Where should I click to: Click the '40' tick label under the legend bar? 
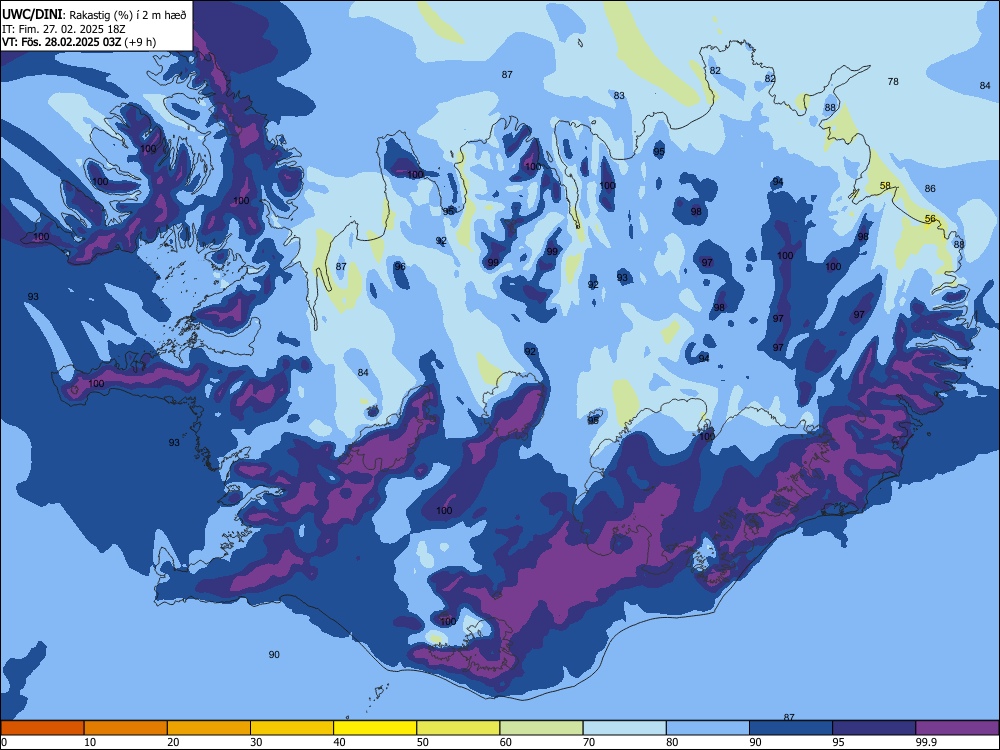340,742
